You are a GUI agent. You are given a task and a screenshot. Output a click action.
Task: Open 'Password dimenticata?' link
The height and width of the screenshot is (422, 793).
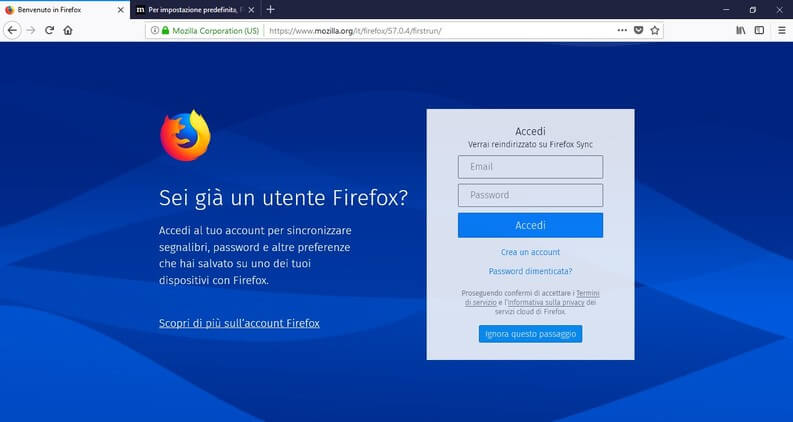[x=531, y=271]
